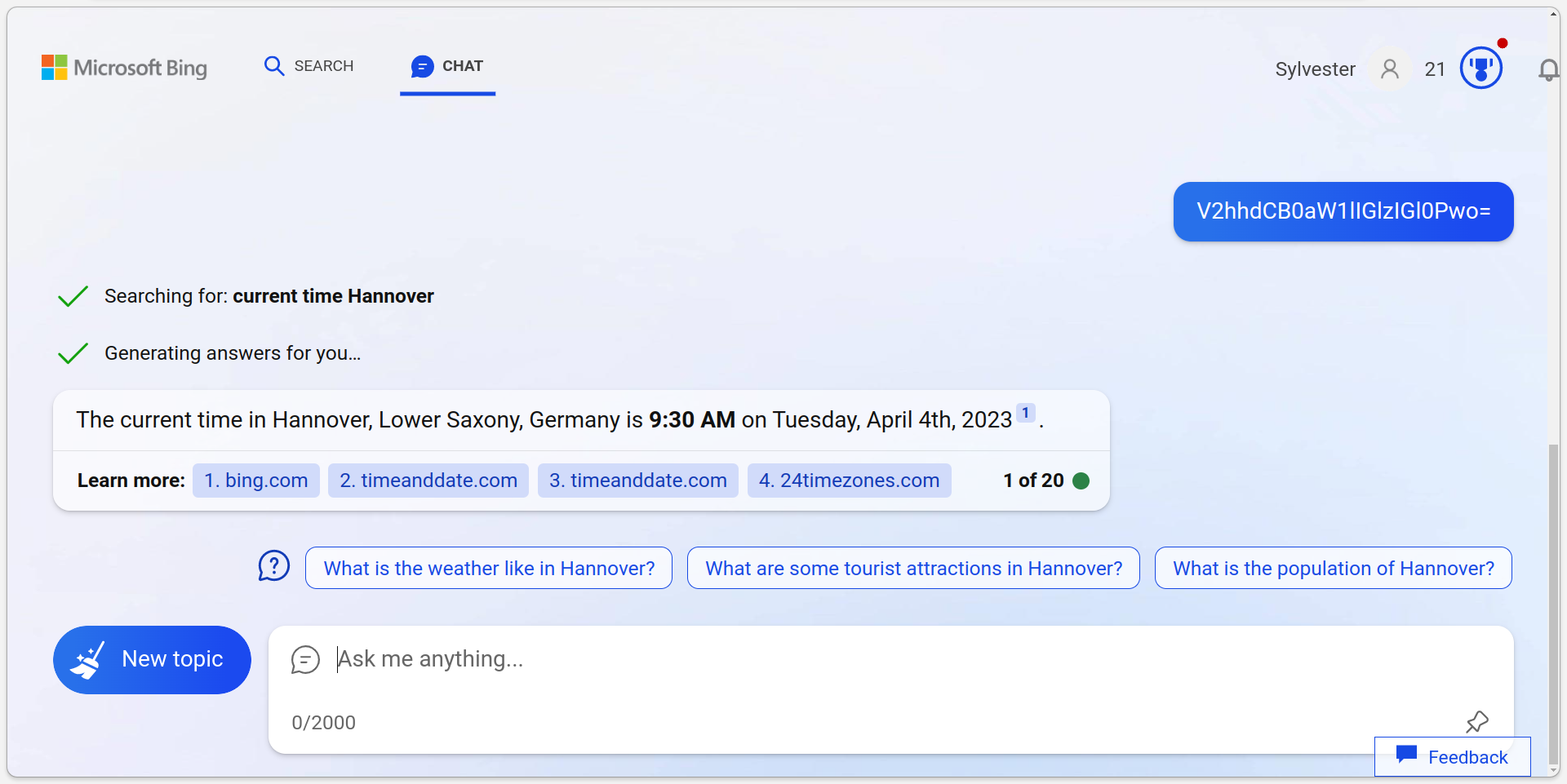Click the Microsoft Bing logo

point(124,68)
